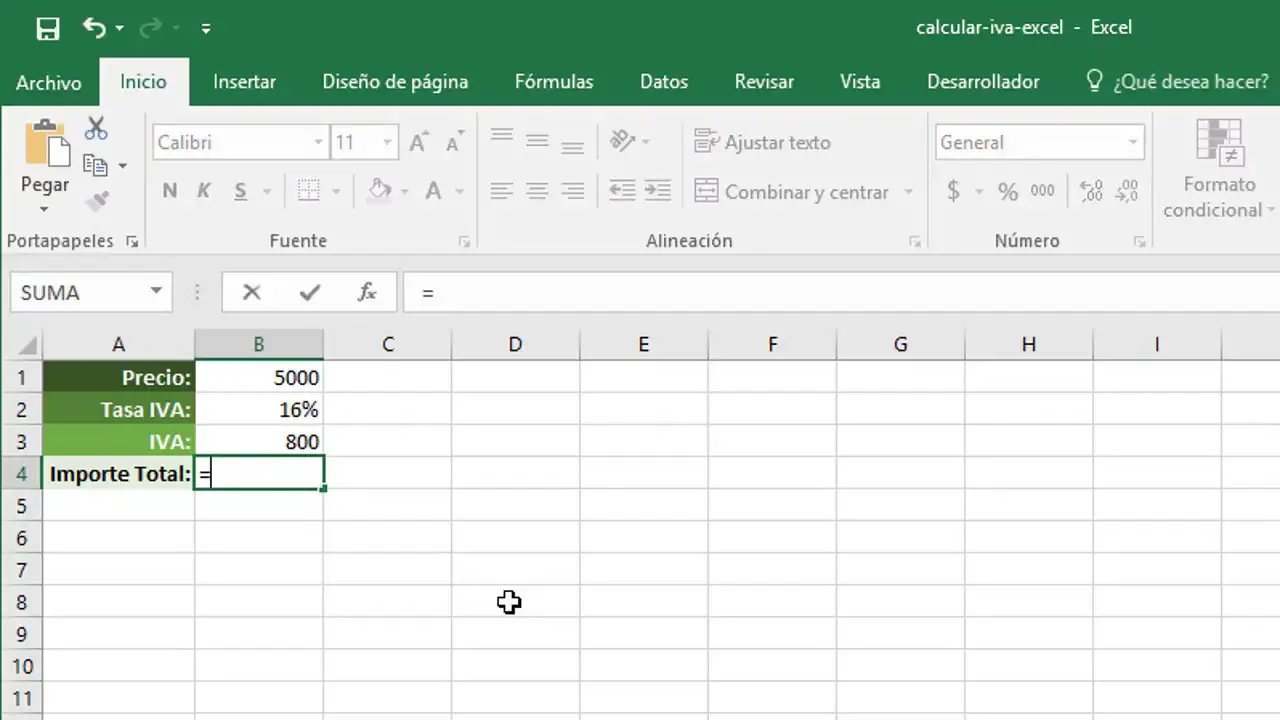Click the SUMA name box
This screenshot has width=1280, height=720.
[90, 292]
